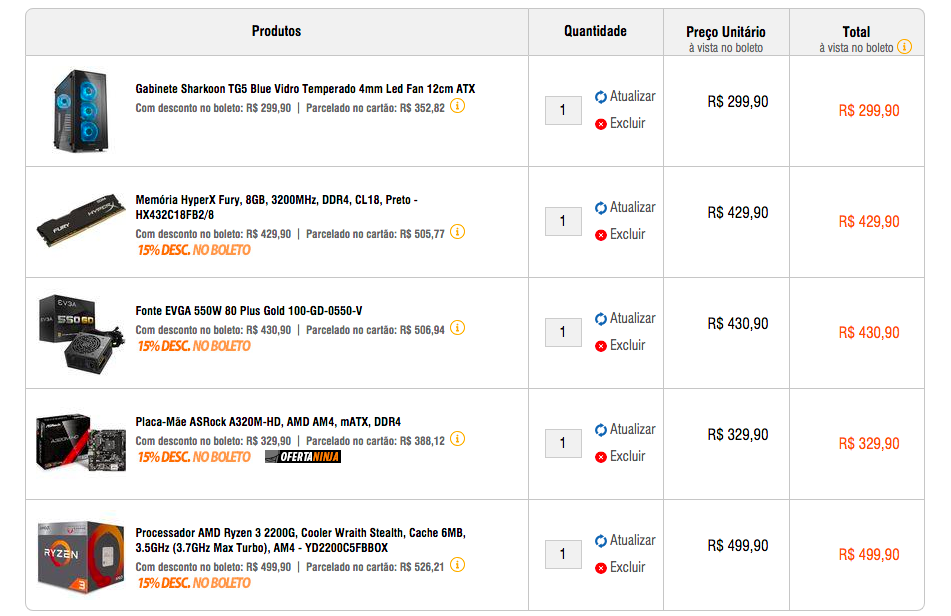Select the quantity field for Gabinete Sharkoon TG5
The image size is (951, 616).
[x=563, y=110]
